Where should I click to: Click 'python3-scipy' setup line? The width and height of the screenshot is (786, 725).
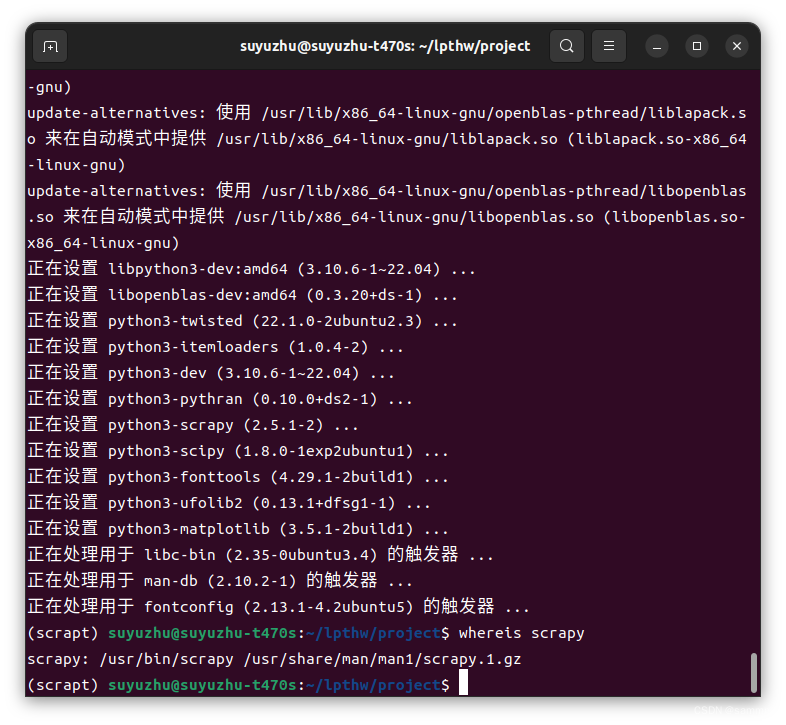coord(238,451)
